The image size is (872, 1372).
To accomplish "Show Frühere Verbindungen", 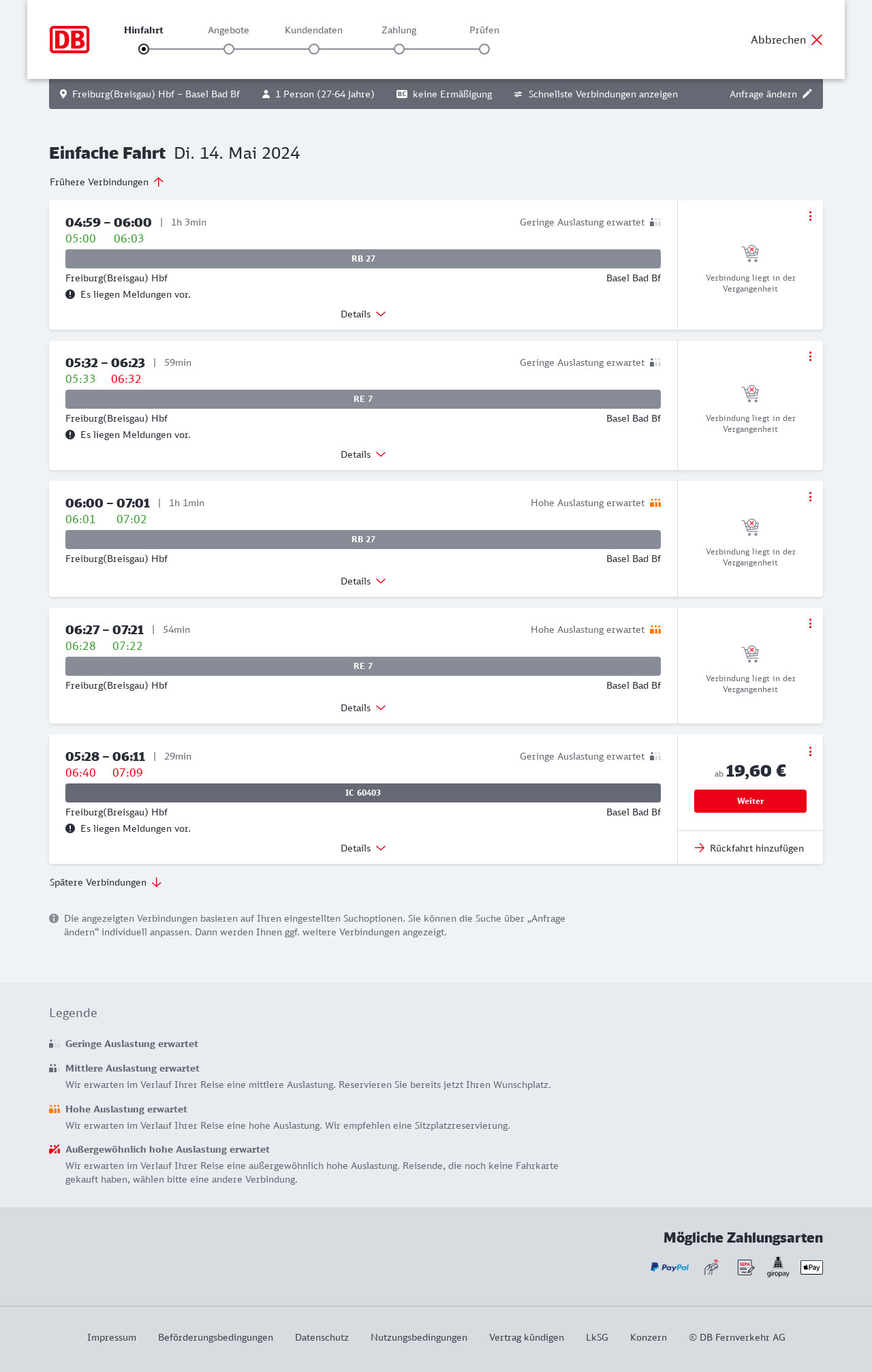I will [x=107, y=182].
